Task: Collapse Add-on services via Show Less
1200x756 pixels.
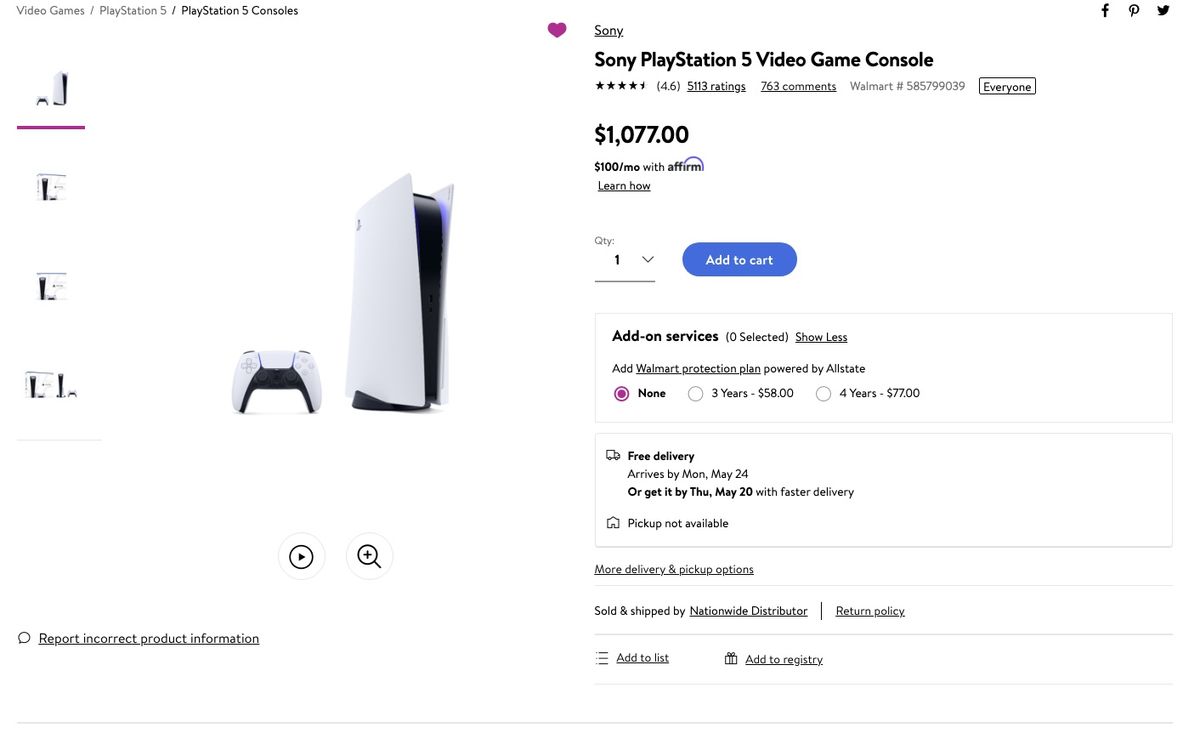Action: pyautogui.click(x=820, y=336)
